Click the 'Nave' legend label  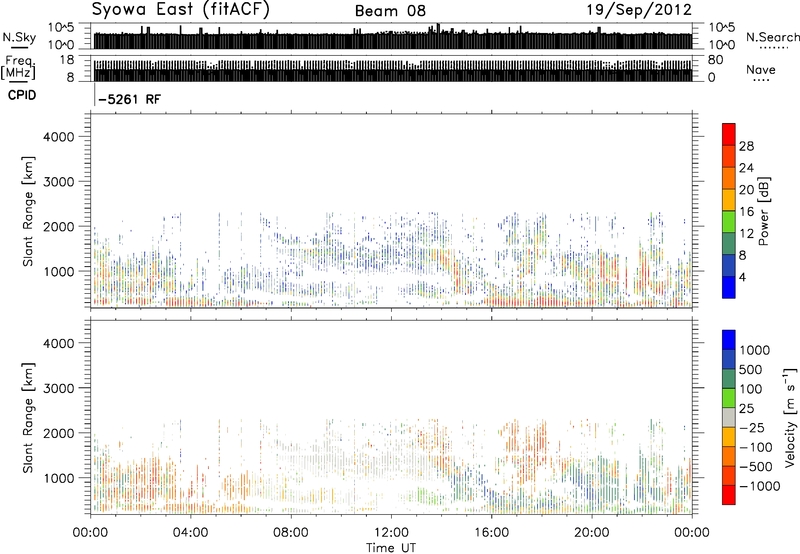(761, 69)
